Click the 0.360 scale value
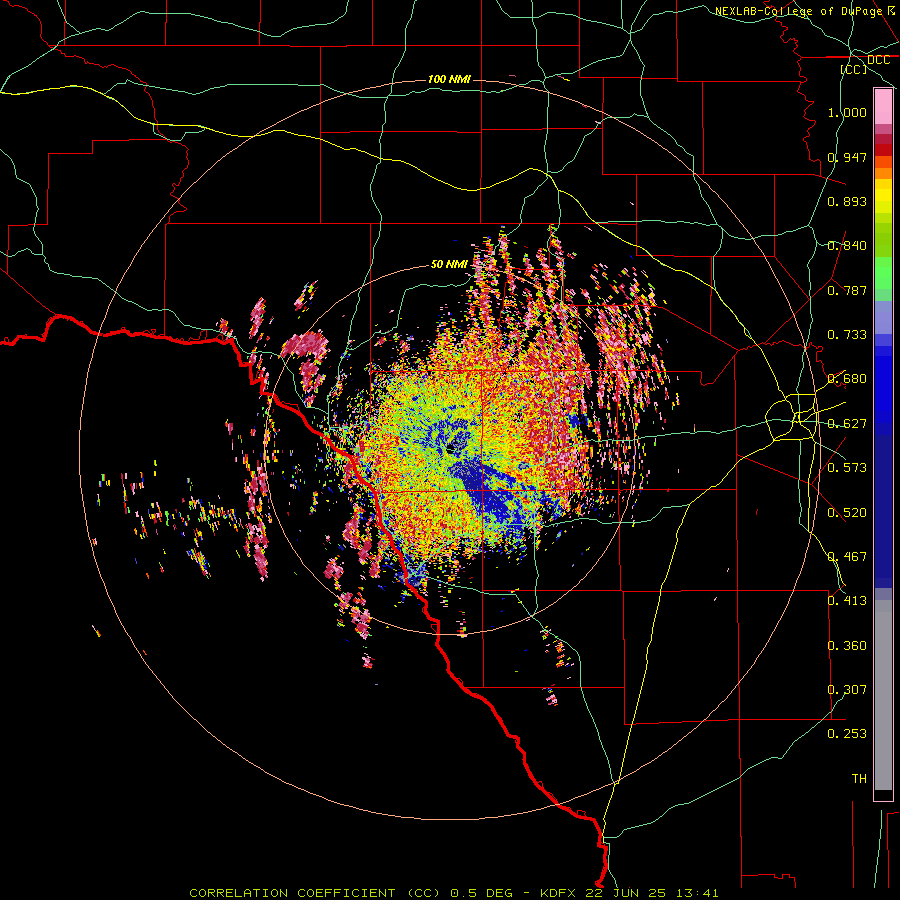900x900 pixels. (x=847, y=646)
